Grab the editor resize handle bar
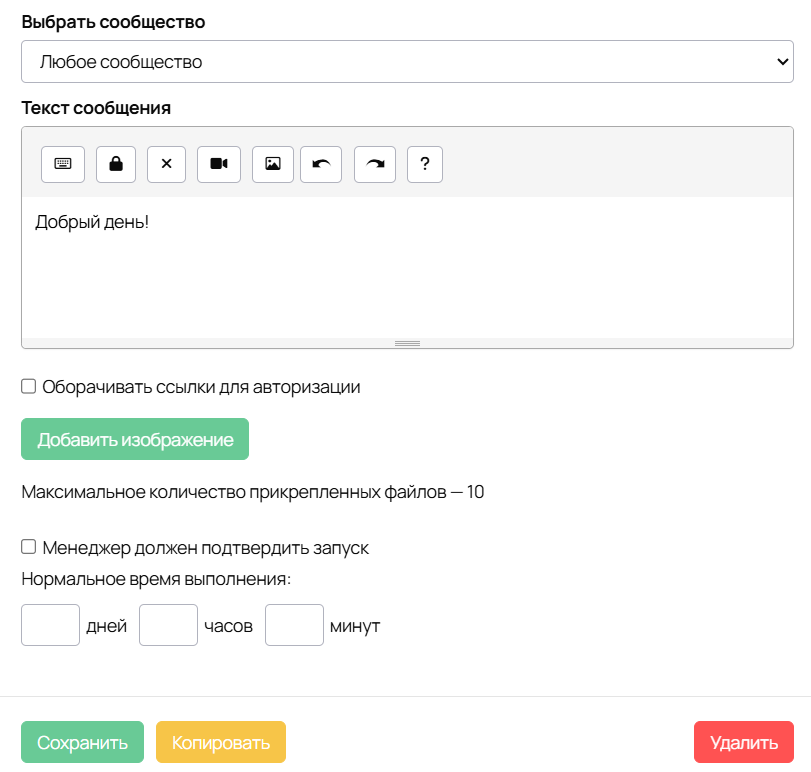The width and height of the screenshot is (811, 772). coord(407,343)
